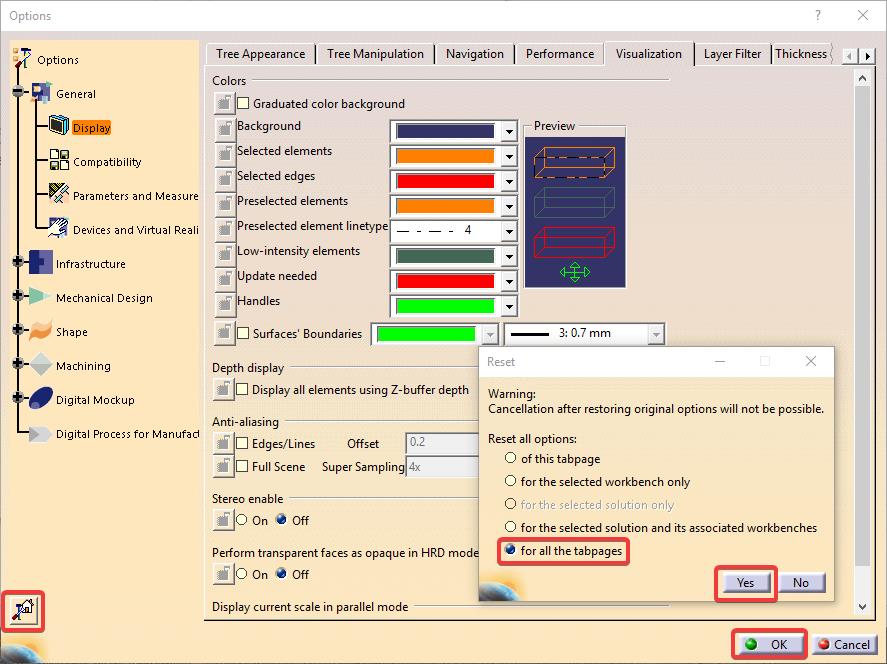The width and height of the screenshot is (887, 664).
Task: Open the Selected edges color dropdown
Action: 509,182
